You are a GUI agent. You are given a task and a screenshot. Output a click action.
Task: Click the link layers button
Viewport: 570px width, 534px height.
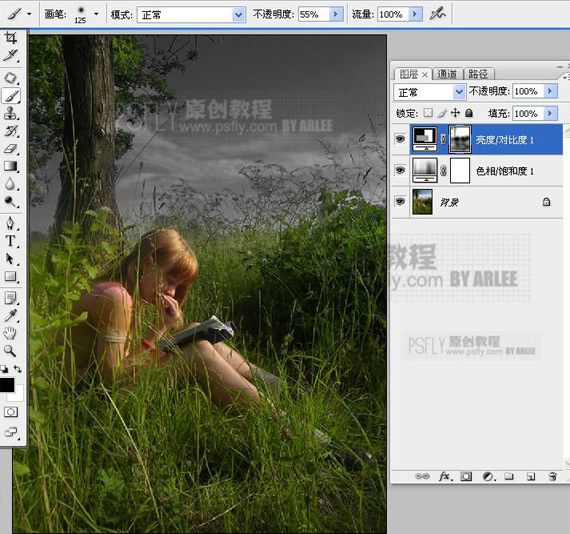pos(422,476)
